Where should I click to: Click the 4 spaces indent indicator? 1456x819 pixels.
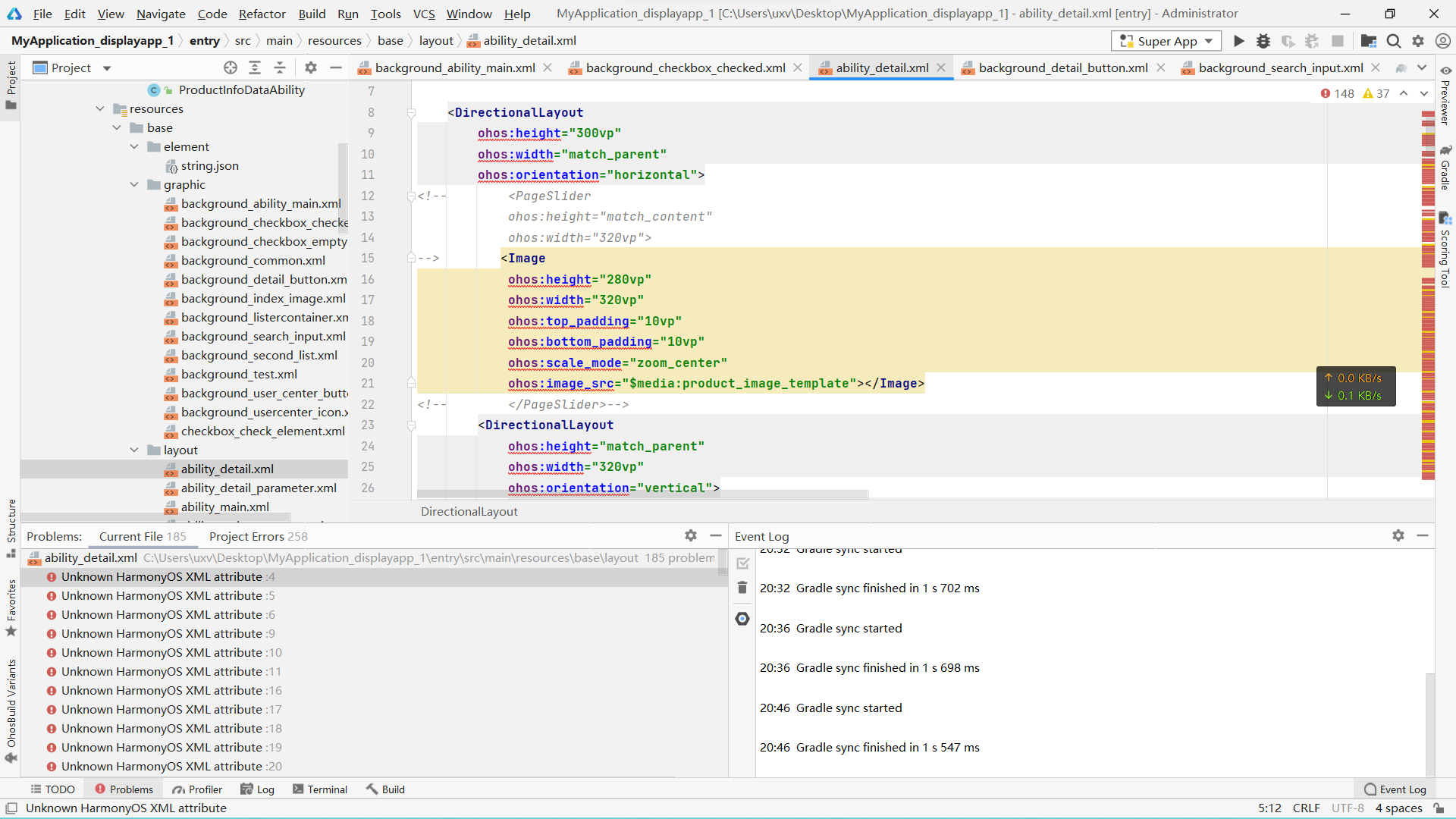point(1398,808)
